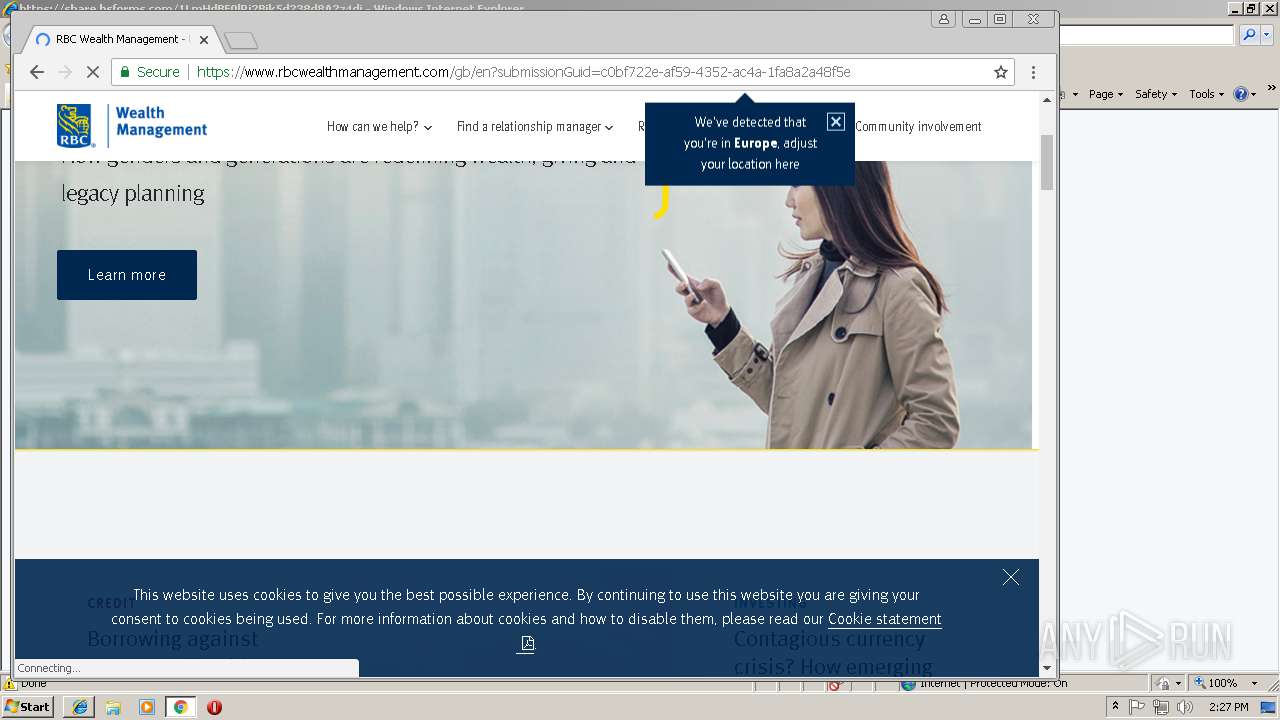The width and height of the screenshot is (1280, 720).
Task: Go back with the Chrome back arrow
Action: tap(37, 72)
